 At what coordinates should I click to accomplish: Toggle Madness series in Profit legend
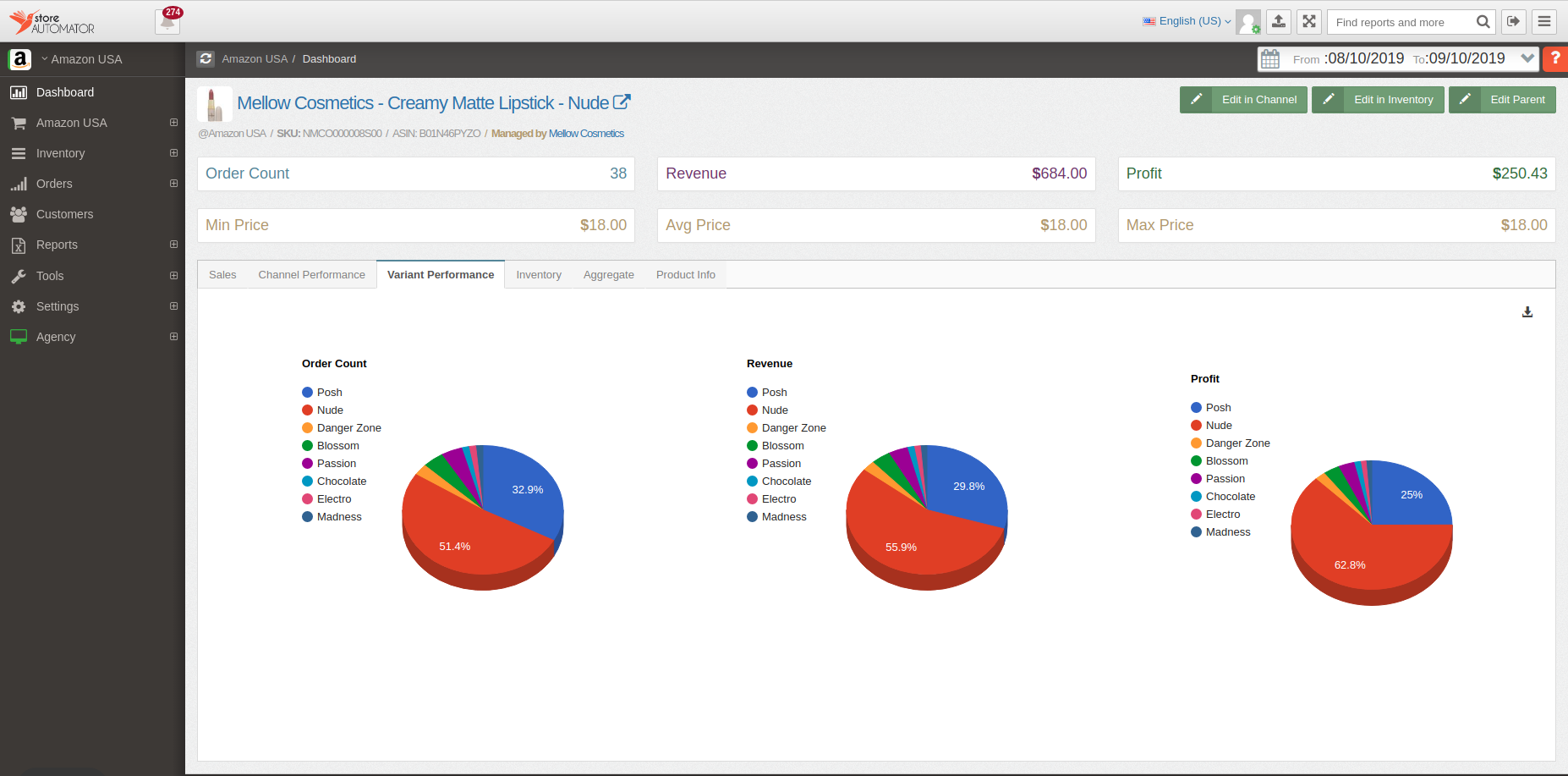coord(1220,532)
